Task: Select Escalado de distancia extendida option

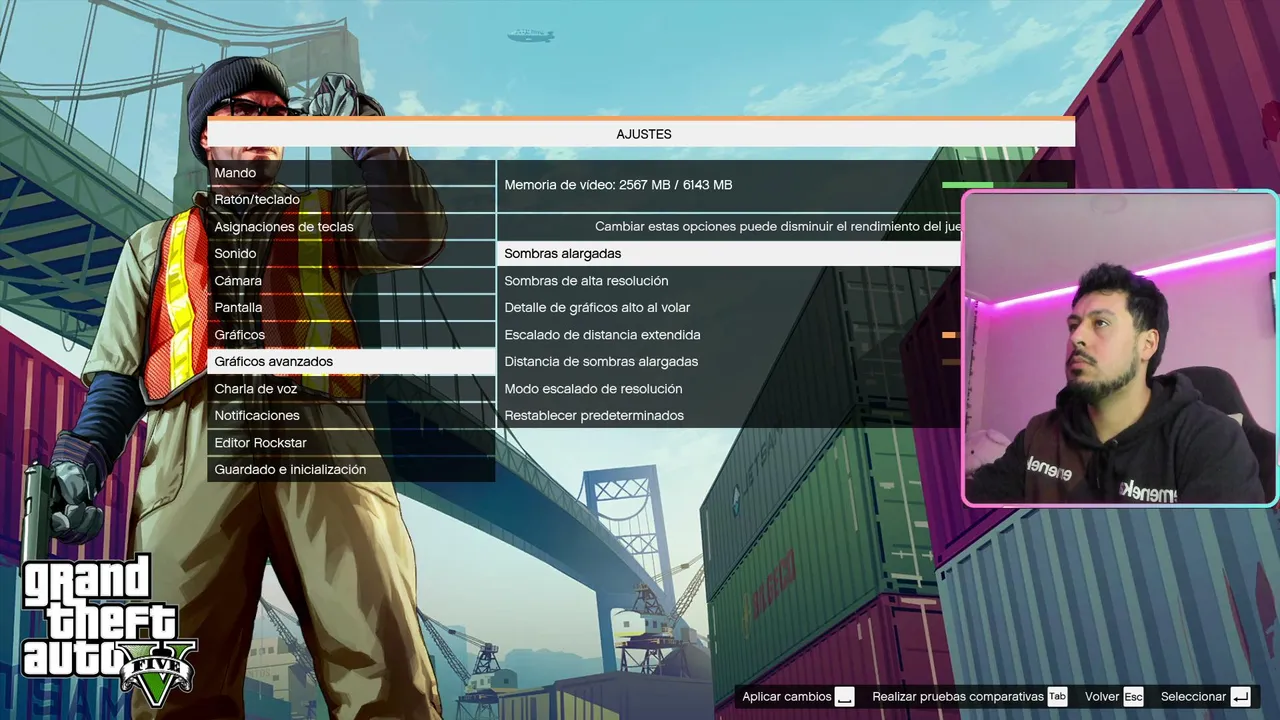Action: tap(729, 335)
